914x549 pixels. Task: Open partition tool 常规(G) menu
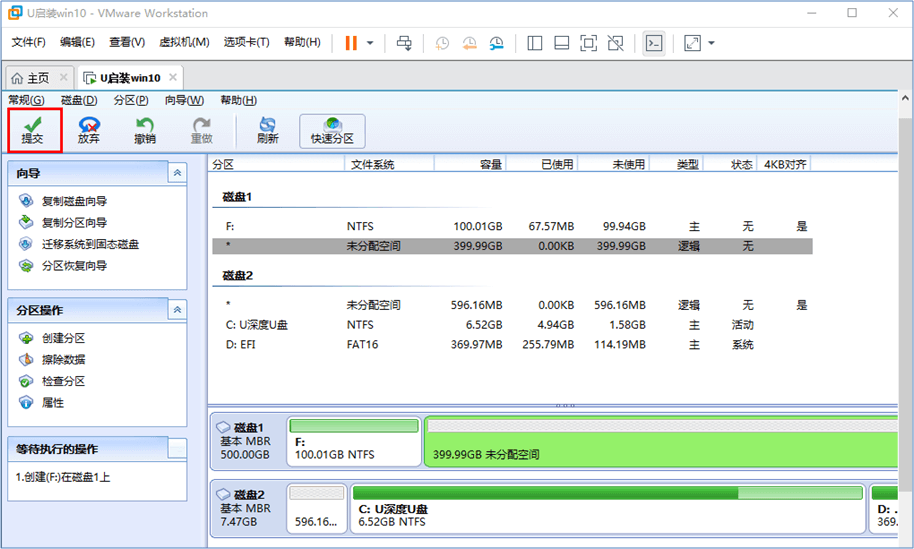tap(26, 100)
